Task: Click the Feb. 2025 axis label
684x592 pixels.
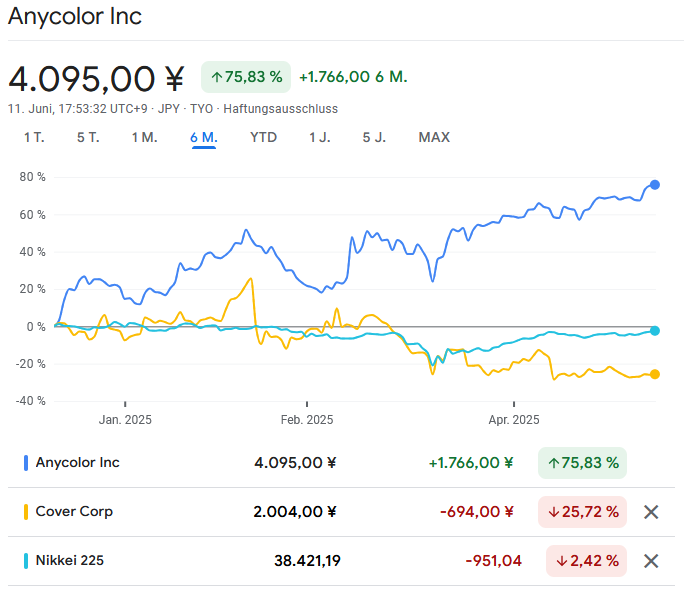Action: click(307, 420)
